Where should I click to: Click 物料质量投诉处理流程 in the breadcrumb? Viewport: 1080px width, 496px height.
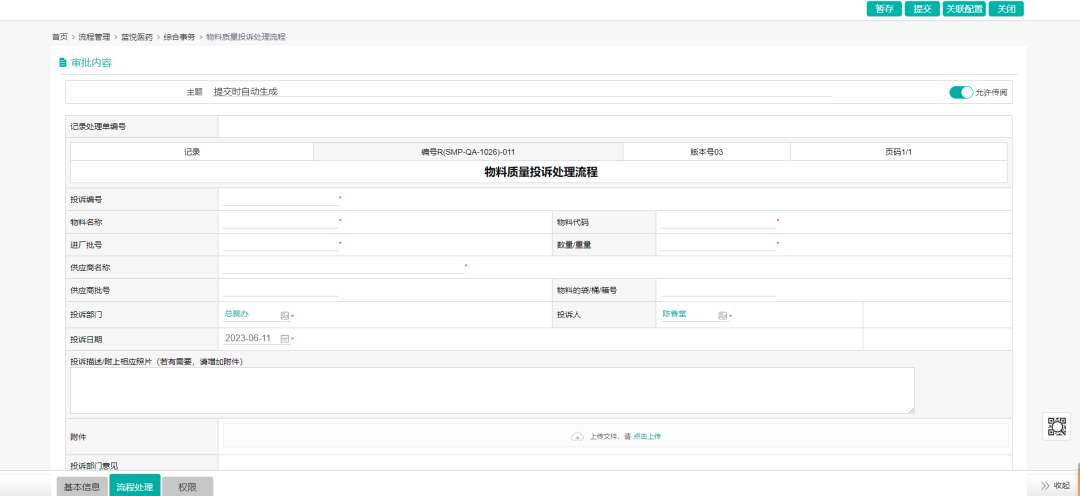[246, 37]
